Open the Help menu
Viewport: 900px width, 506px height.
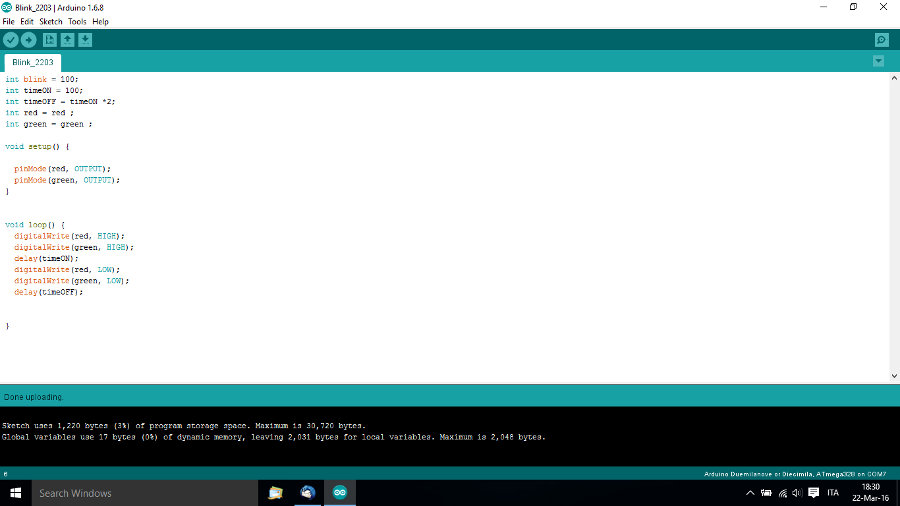click(100, 22)
